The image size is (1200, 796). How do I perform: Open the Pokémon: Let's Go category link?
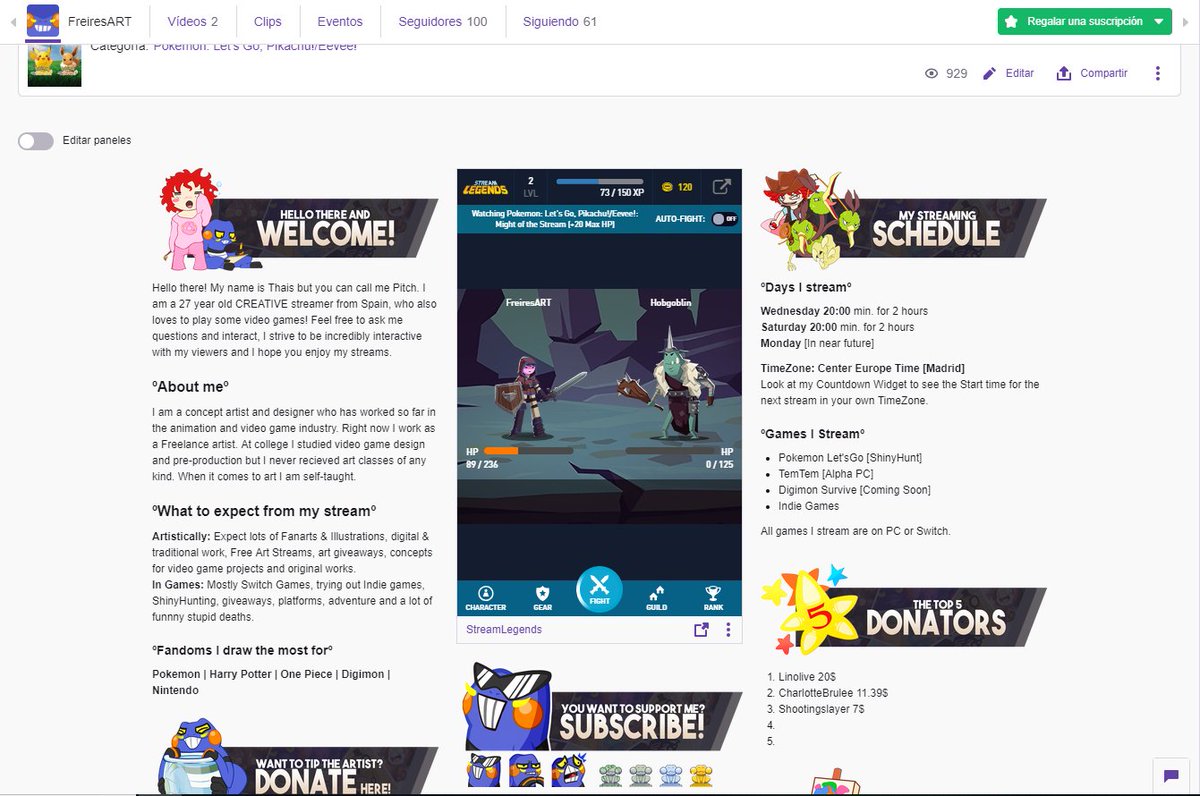click(255, 47)
